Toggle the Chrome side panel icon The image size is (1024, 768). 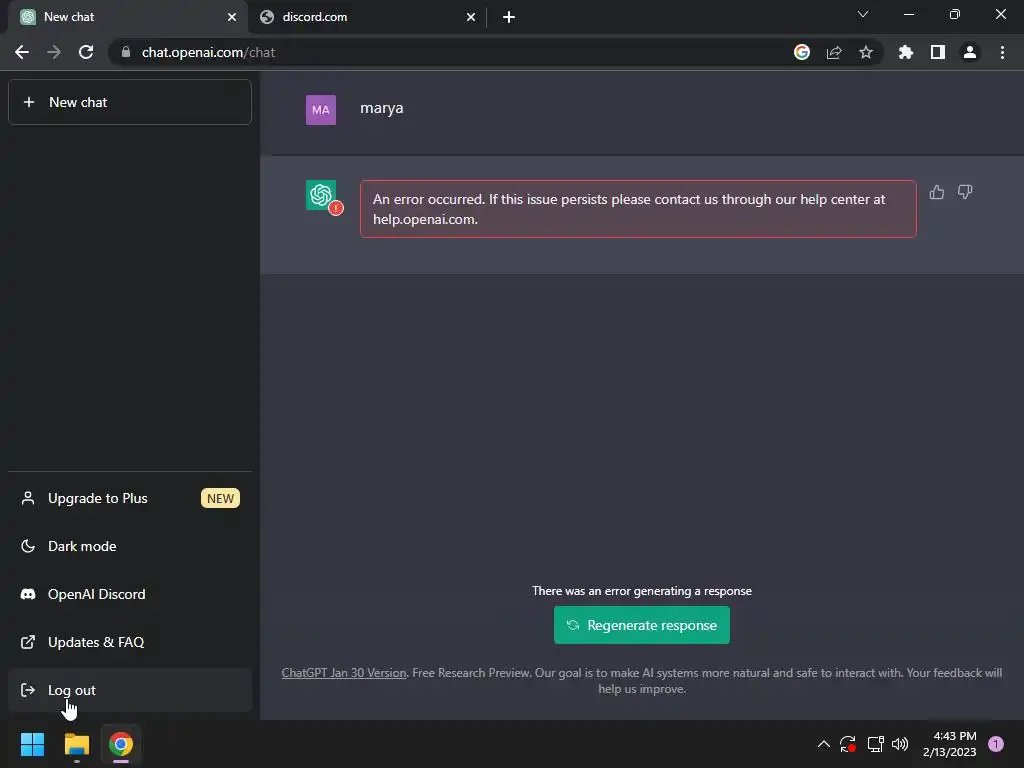(938, 52)
